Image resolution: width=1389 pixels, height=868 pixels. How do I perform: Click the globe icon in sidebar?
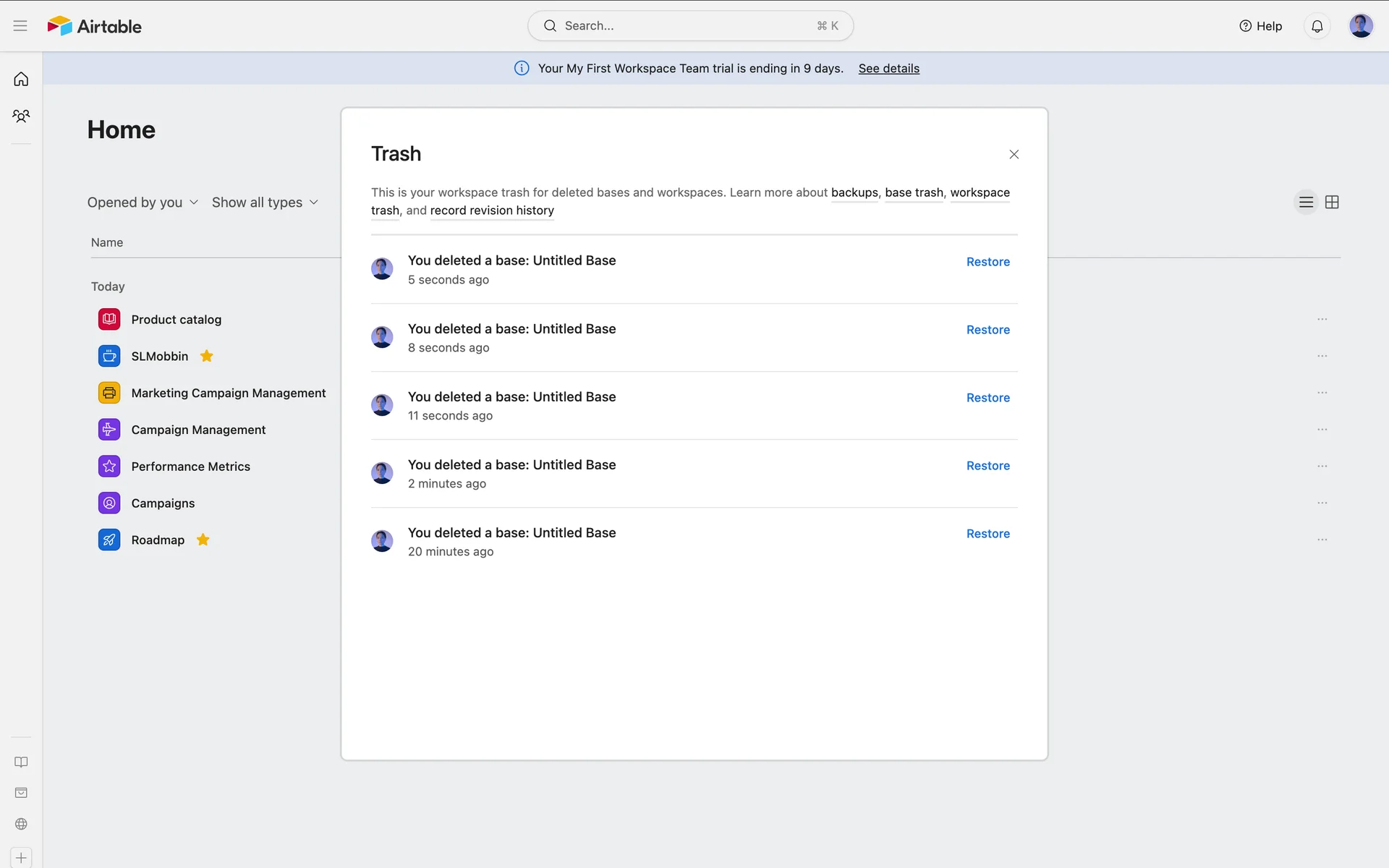21,824
